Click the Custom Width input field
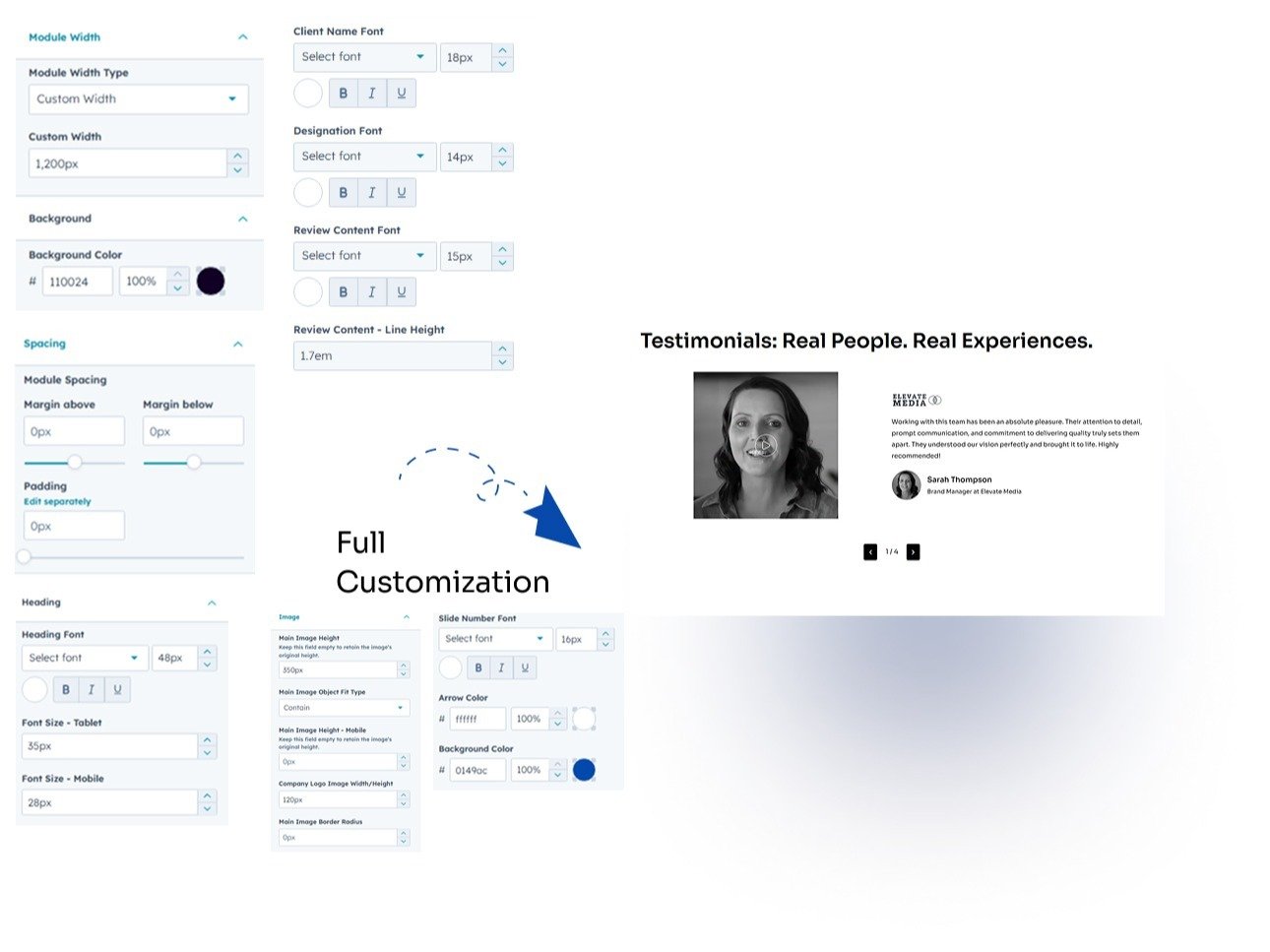 pos(127,164)
